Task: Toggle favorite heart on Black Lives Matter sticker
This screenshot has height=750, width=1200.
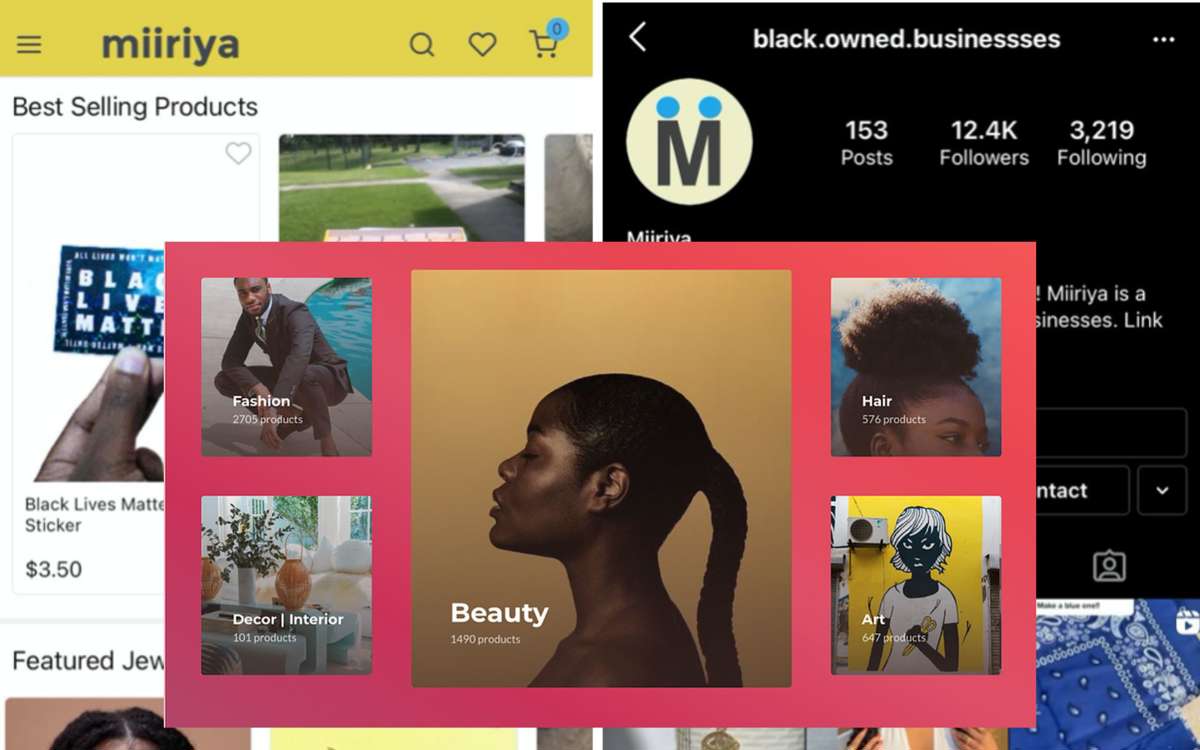Action: click(238, 153)
